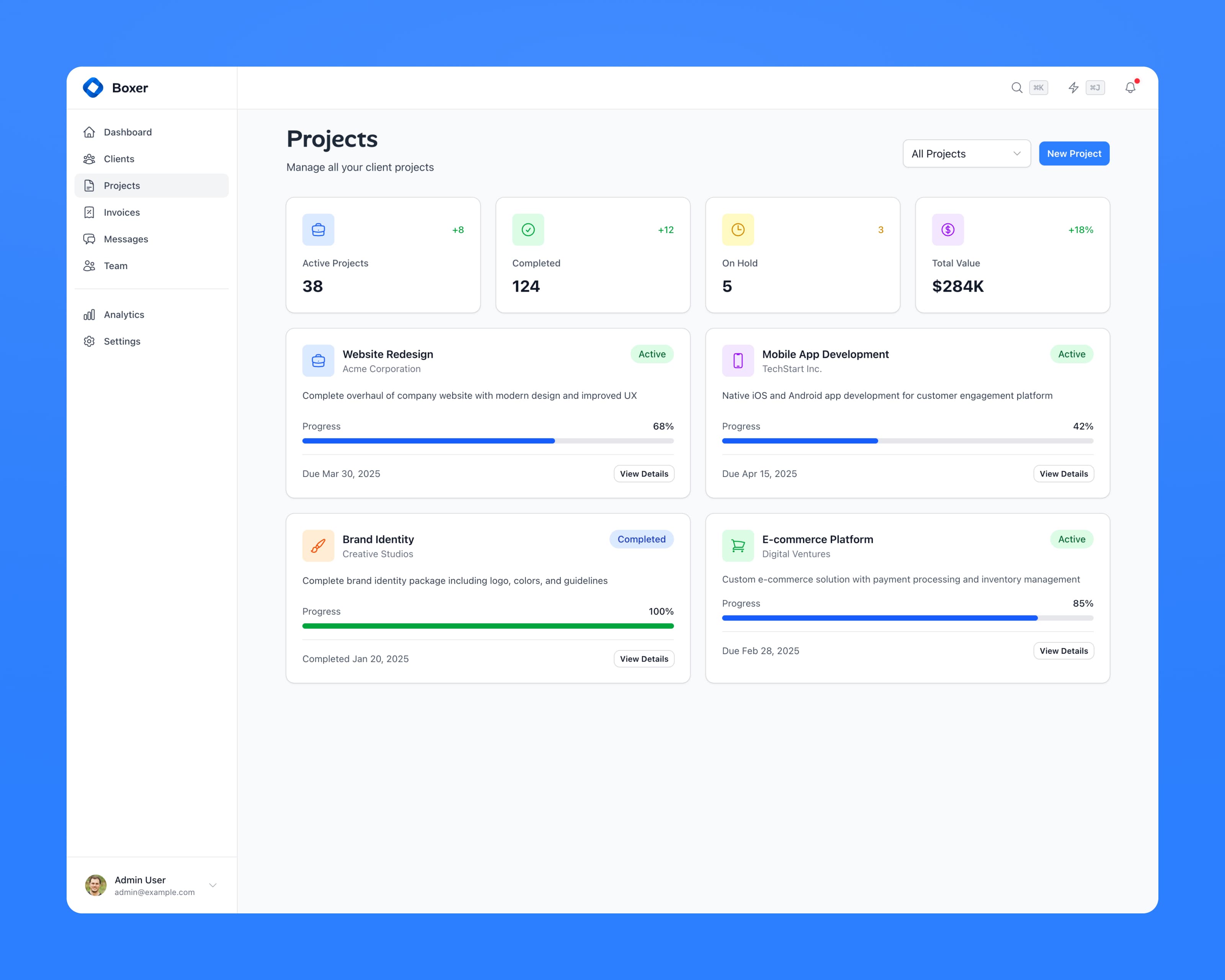
Task: Click the Mobile App Development phone icon
Action: (738, 360)
